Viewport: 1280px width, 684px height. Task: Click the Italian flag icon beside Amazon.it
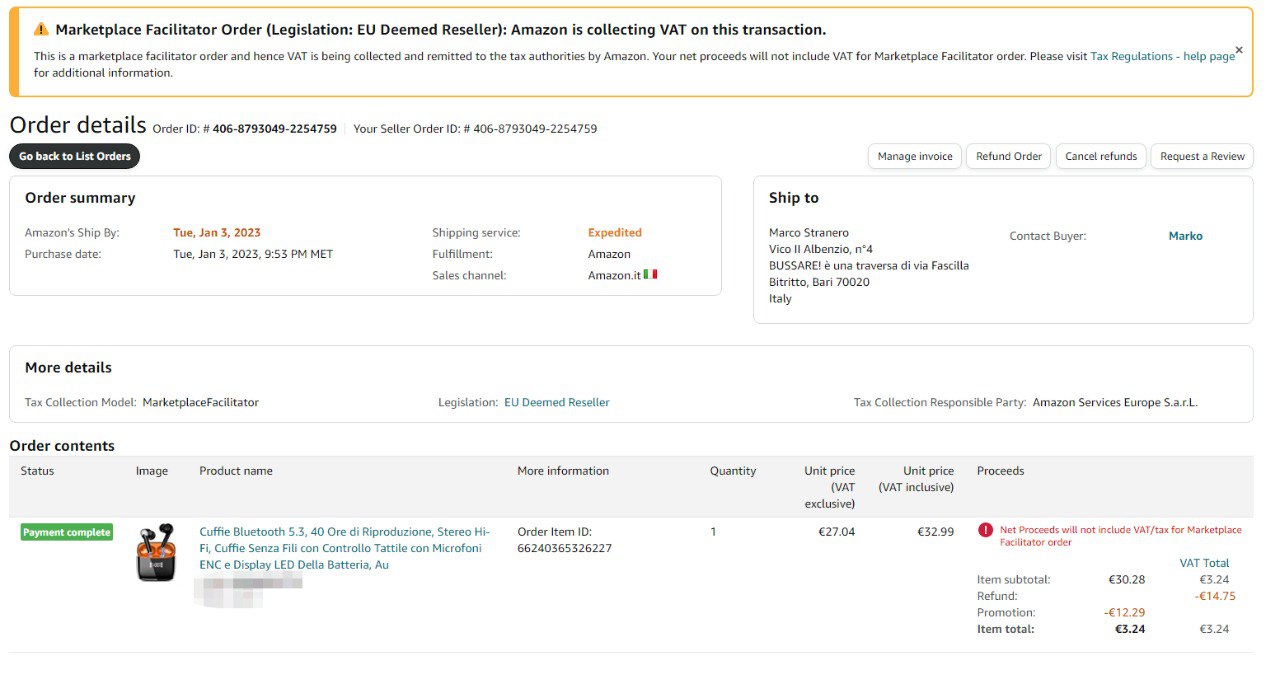pyautogui.click(x=651, y=275)
